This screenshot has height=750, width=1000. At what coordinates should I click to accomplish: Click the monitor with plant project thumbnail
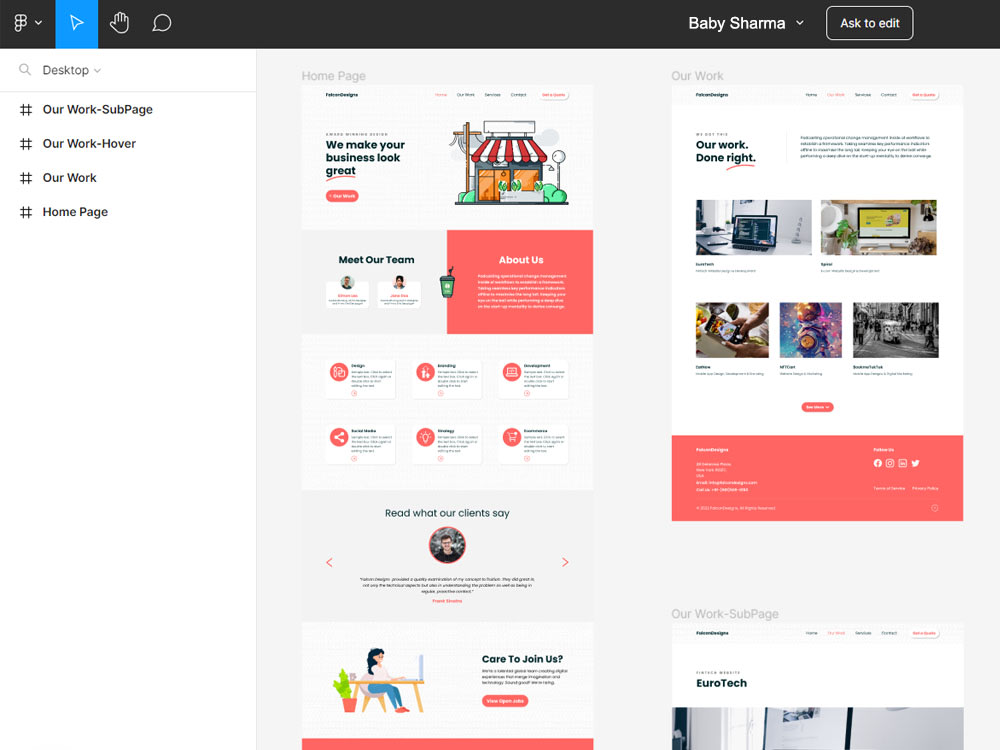[879, 228]
